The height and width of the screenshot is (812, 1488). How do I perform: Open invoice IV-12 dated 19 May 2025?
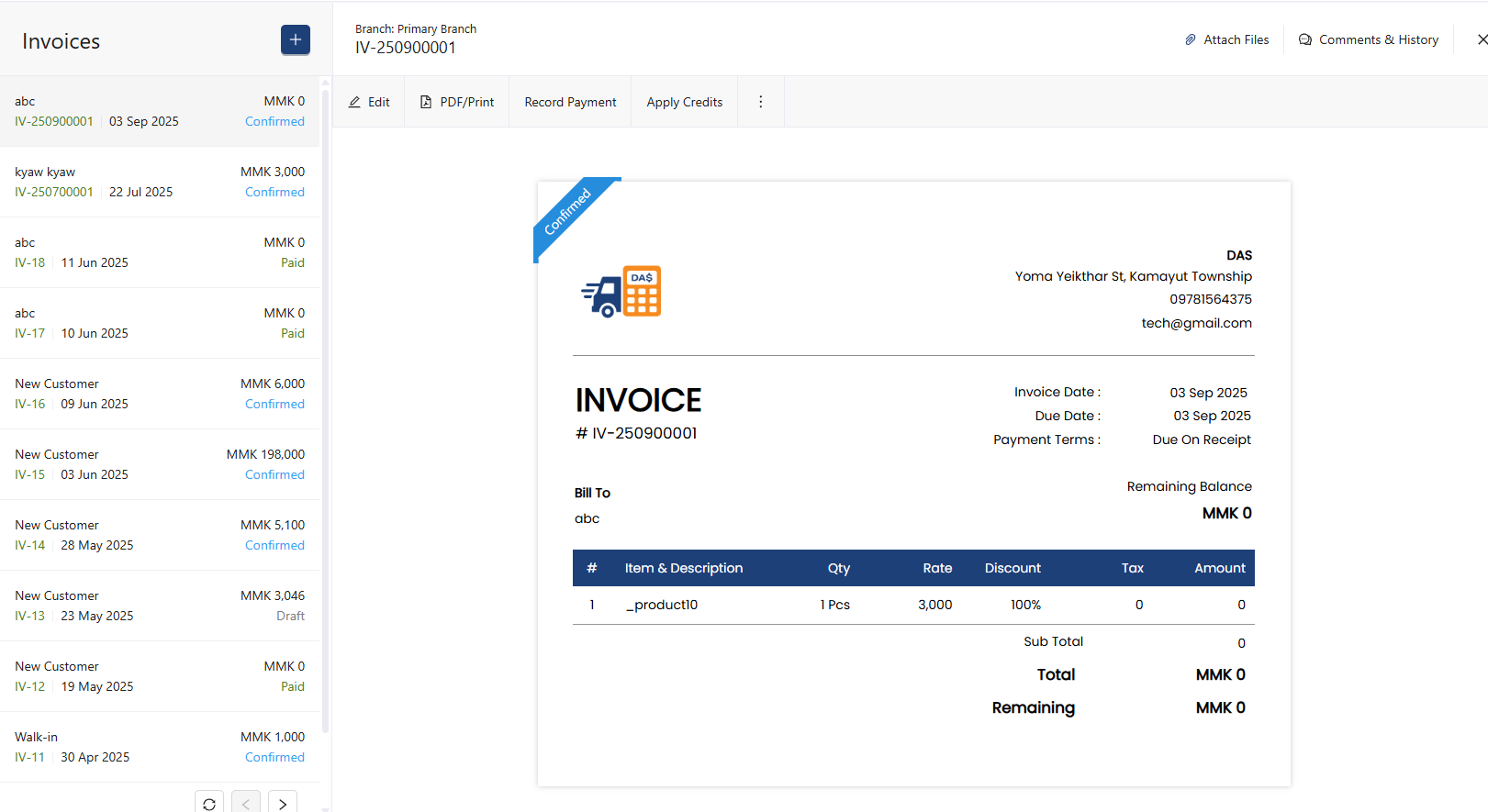click(160, 676)
